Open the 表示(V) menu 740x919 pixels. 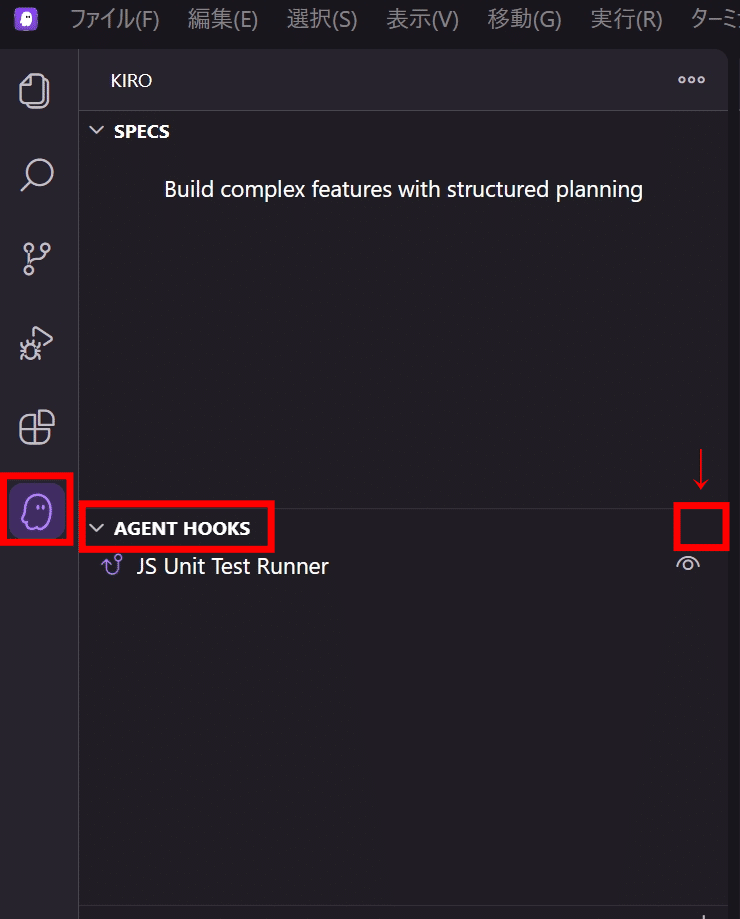click(x=423, y=20)
